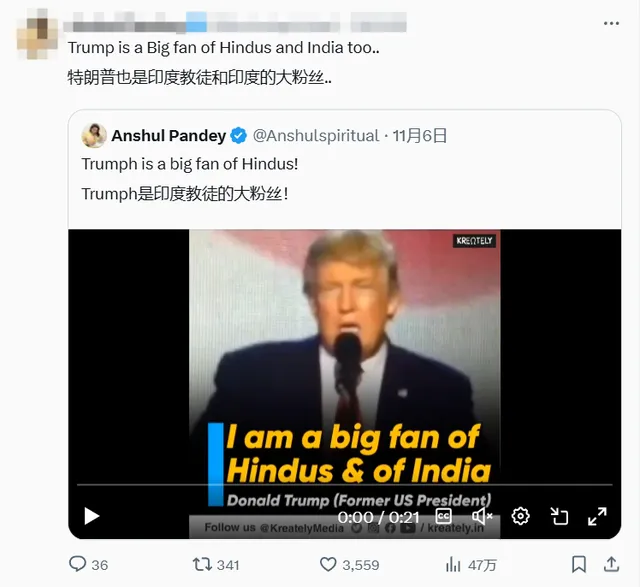The width and height of the screenshot is (640, 587).
Task: Share this post via share icon
Action: [609, 564]
